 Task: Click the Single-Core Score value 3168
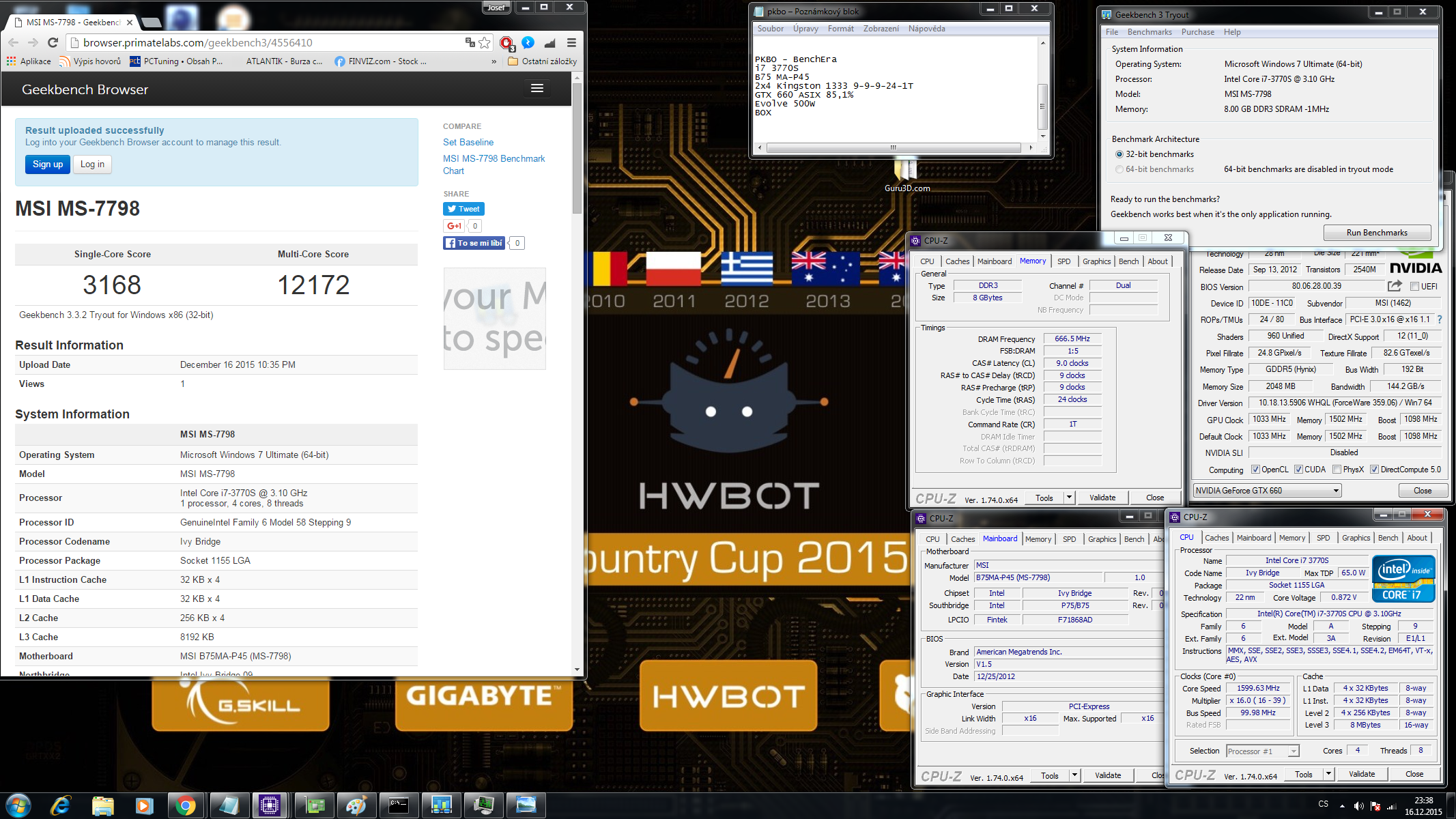[112, 285]
